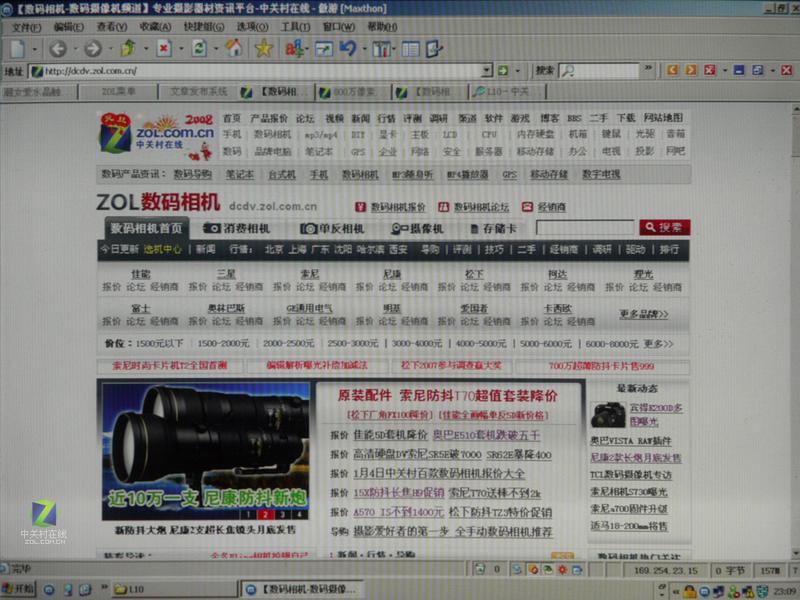Switch to the previous tab with orange left arrow
The height and width of the screenshot is (600, 800).
(672, 70)
